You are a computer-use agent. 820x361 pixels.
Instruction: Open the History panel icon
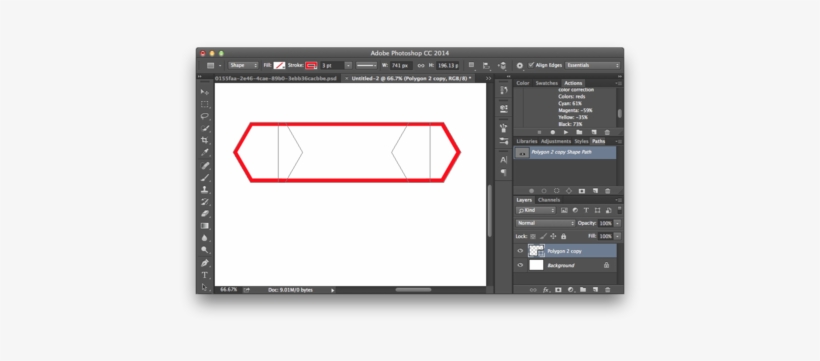(503, 90)
